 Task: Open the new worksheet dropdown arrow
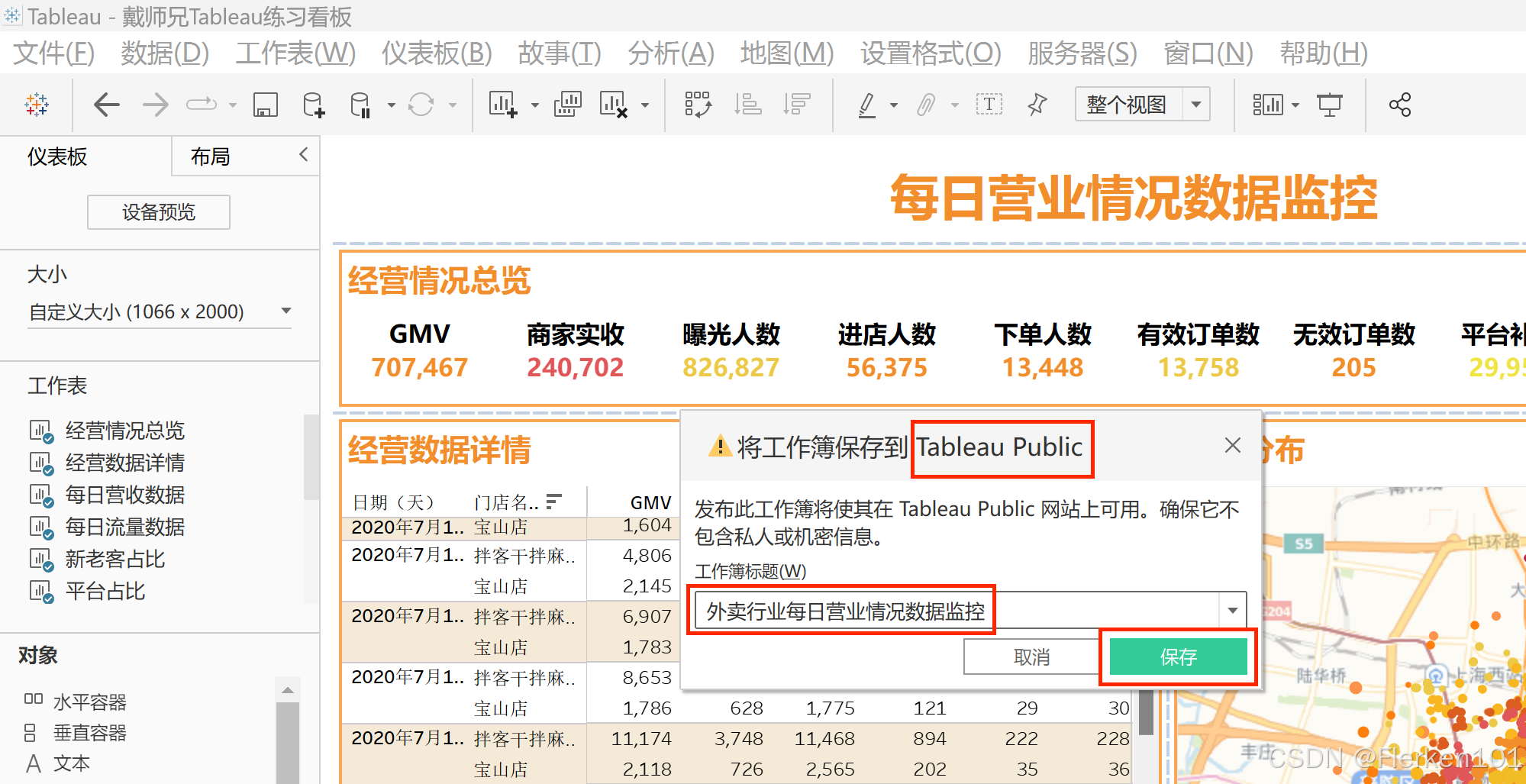(534, 105)
